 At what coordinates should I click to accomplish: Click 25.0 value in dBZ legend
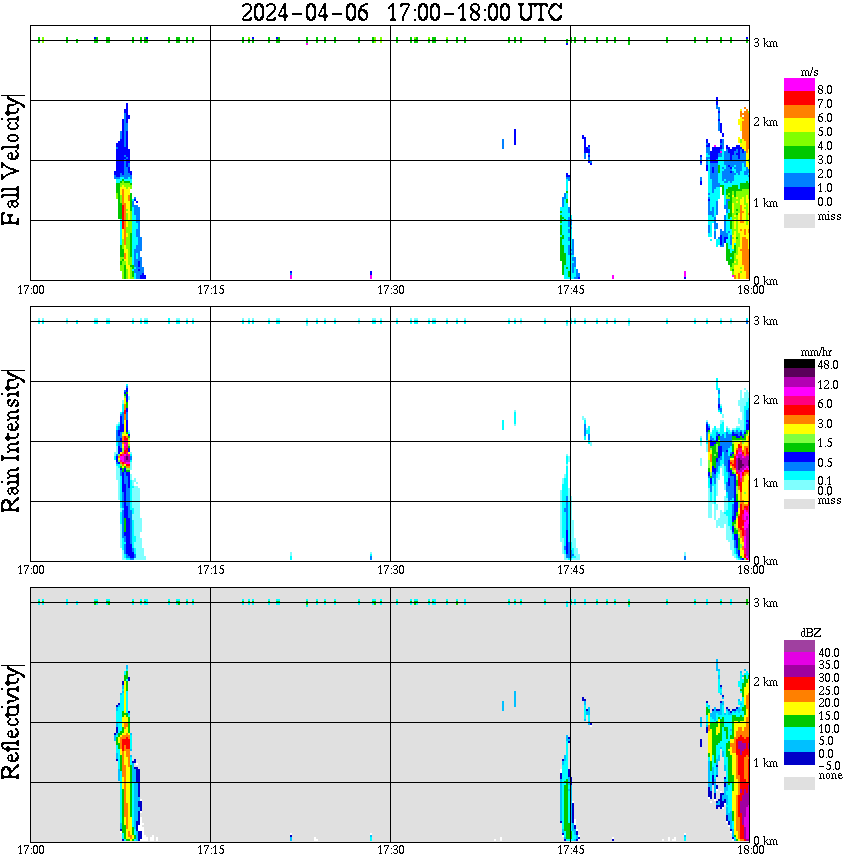828,691
